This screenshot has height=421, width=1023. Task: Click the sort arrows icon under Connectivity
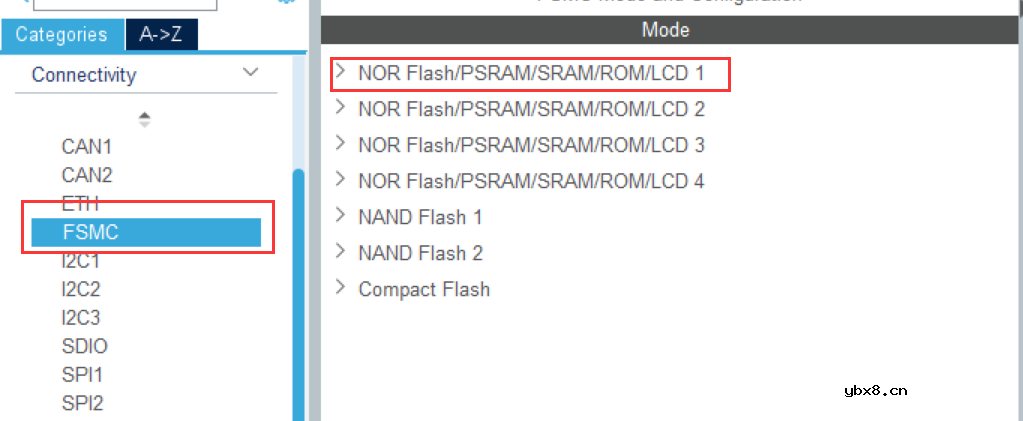point(145,118)
